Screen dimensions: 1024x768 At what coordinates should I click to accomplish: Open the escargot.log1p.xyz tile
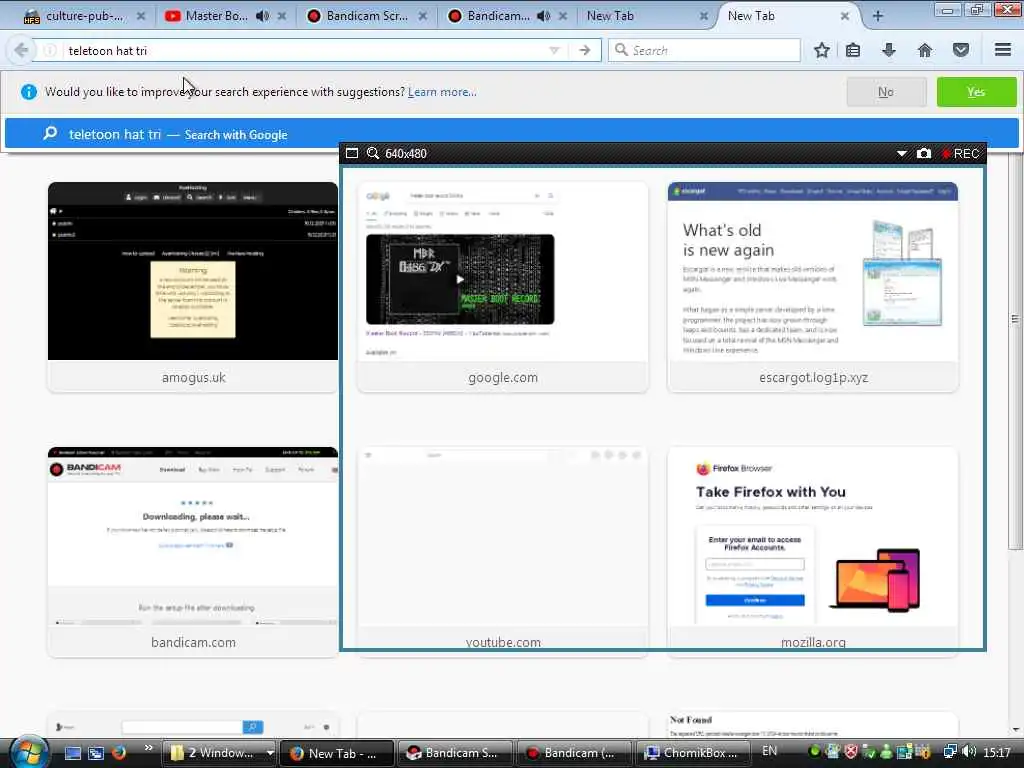point(813,287)
